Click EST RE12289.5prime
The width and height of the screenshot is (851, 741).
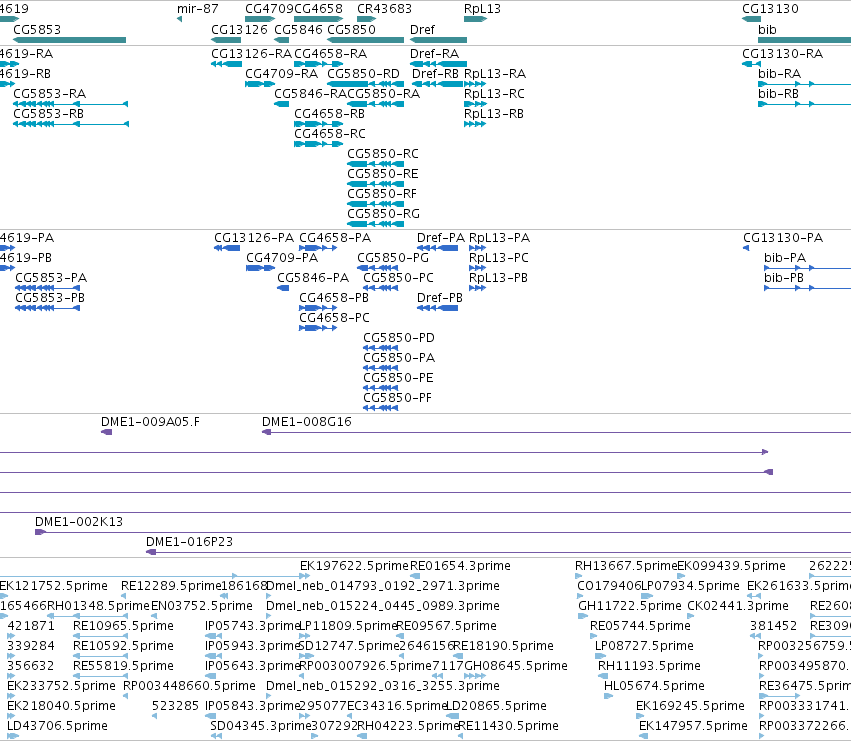click(x=171, y=586)
